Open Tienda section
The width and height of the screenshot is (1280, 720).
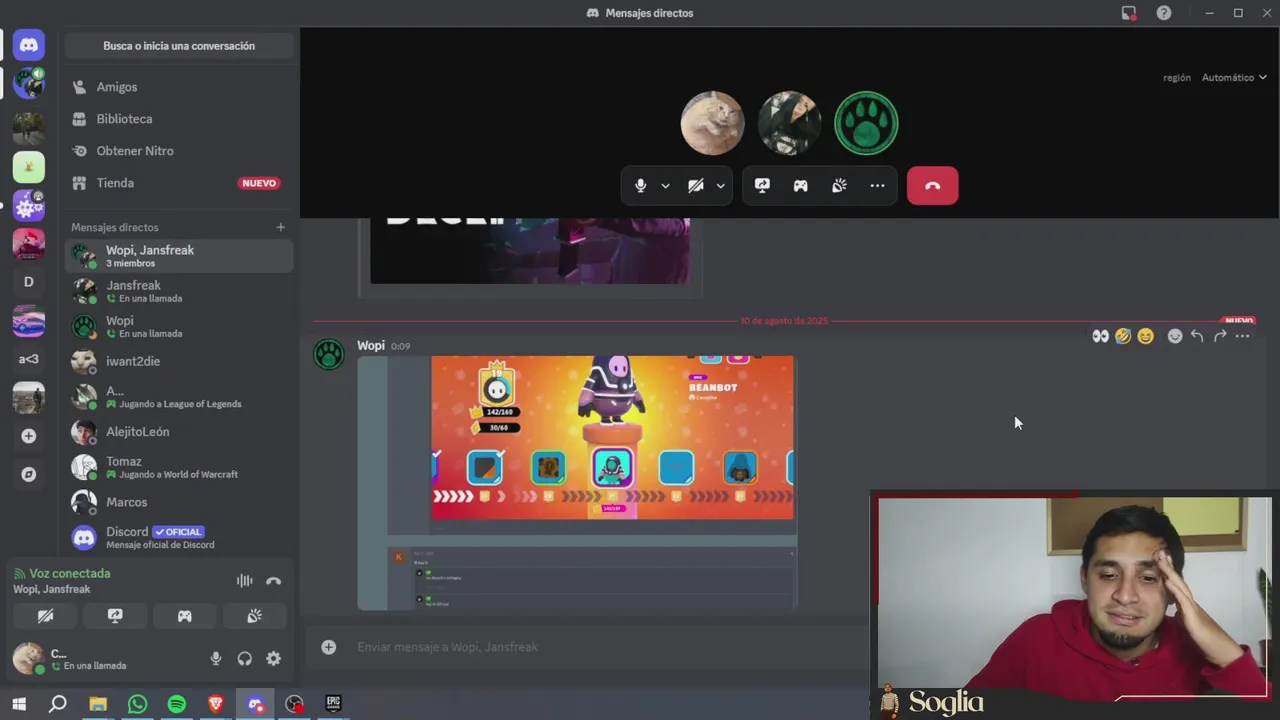pyautogui.click(x=179, y=183)
